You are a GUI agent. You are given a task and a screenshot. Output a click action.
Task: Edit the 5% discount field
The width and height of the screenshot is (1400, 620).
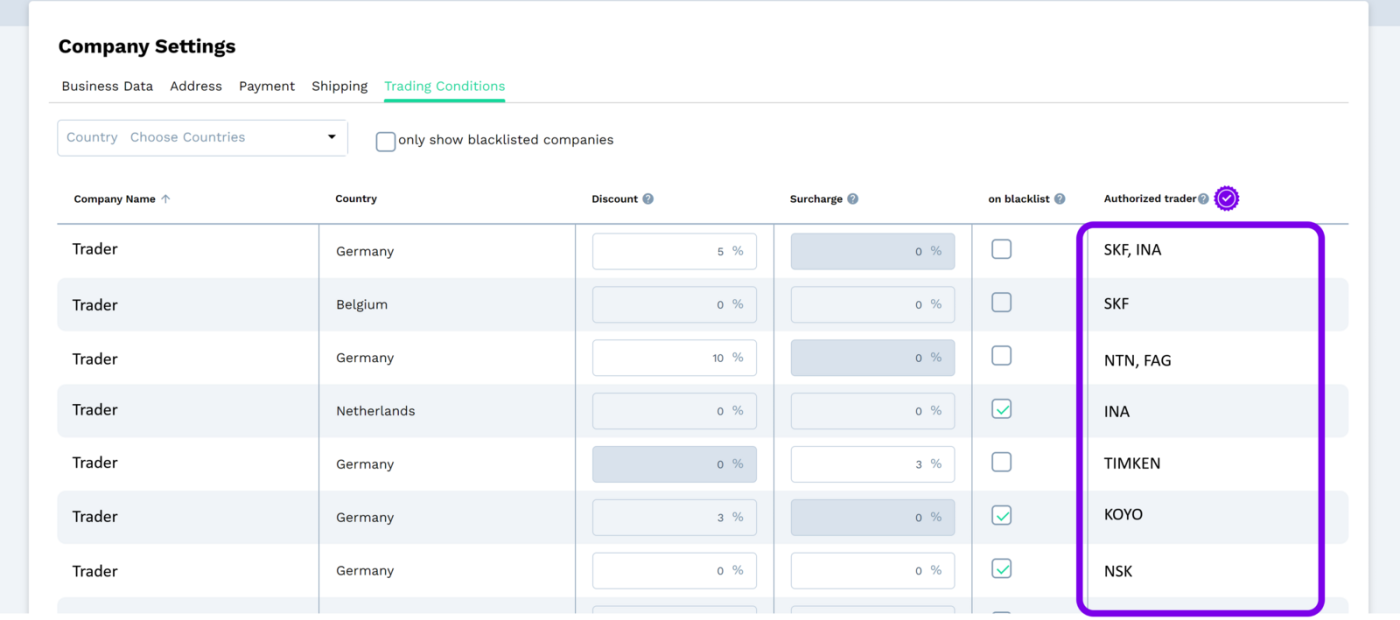pyautogui.click(x=674, y=251)
